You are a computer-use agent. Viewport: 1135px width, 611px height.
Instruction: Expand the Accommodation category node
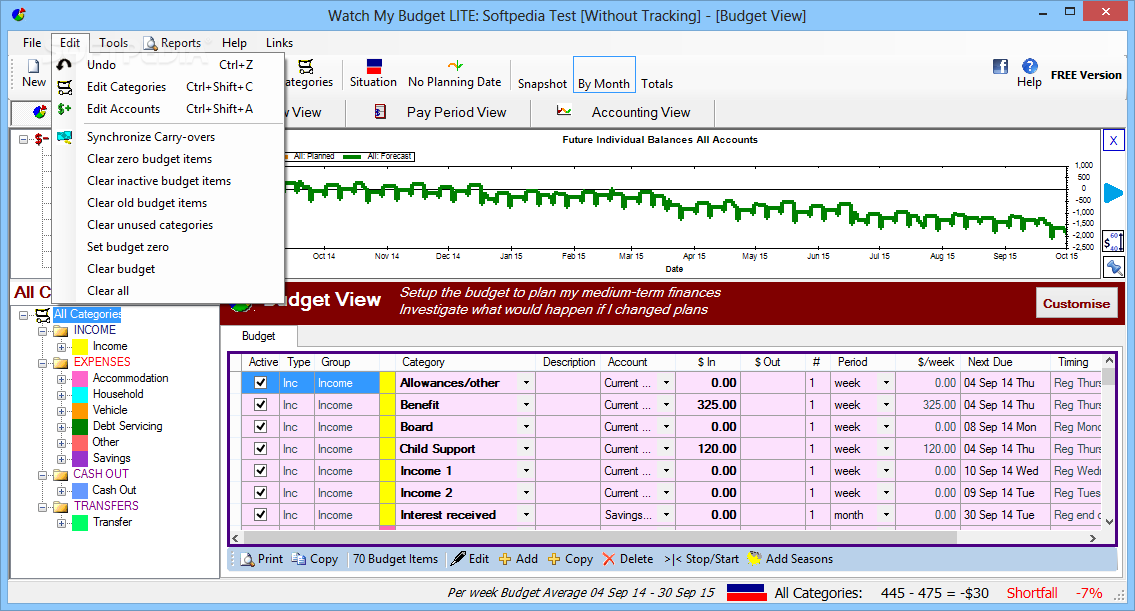coord(62,379)
